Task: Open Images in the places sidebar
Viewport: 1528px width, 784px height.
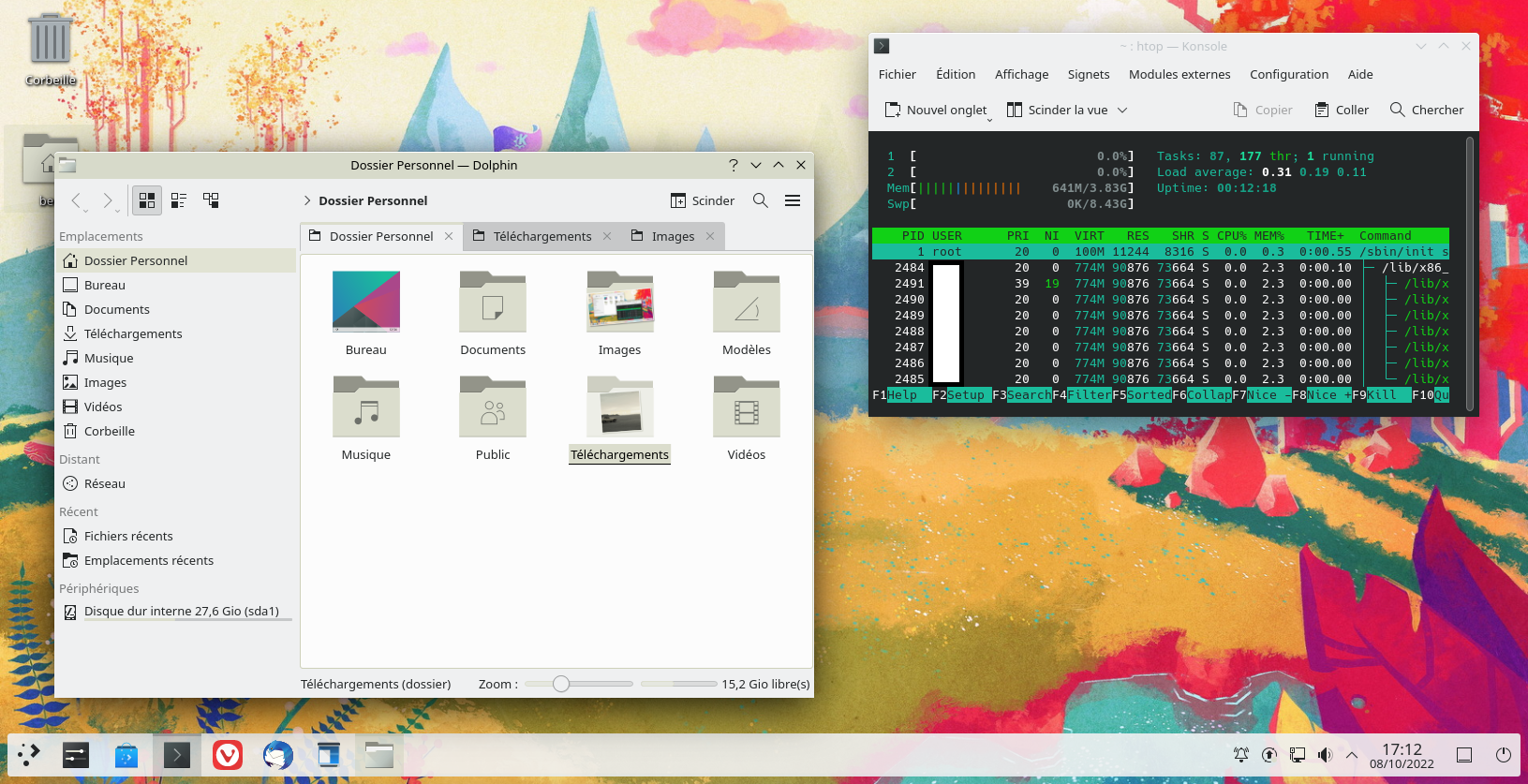Action: click(x=176, y=382)
